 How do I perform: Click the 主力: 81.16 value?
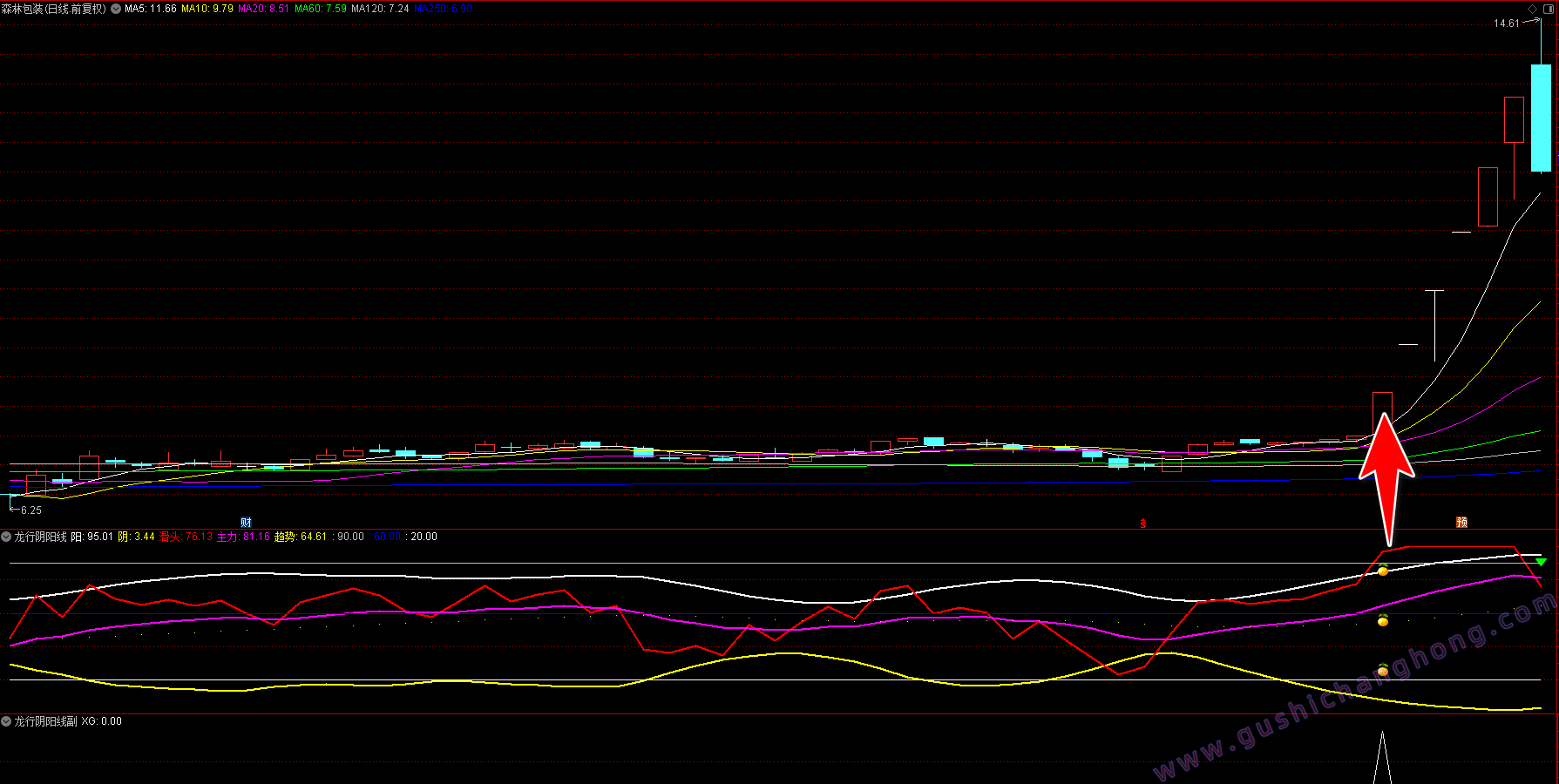click(x=244, y=537)
